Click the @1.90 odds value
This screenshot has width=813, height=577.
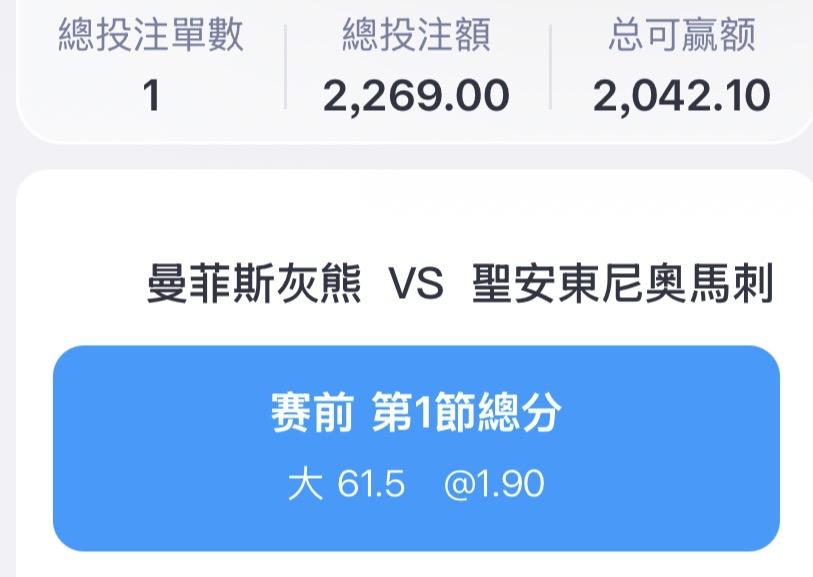[494, 485]
